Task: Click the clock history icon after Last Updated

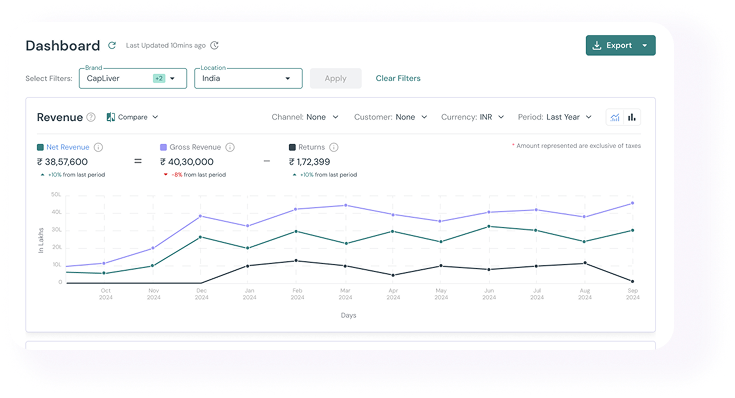Action: point(214,45)
